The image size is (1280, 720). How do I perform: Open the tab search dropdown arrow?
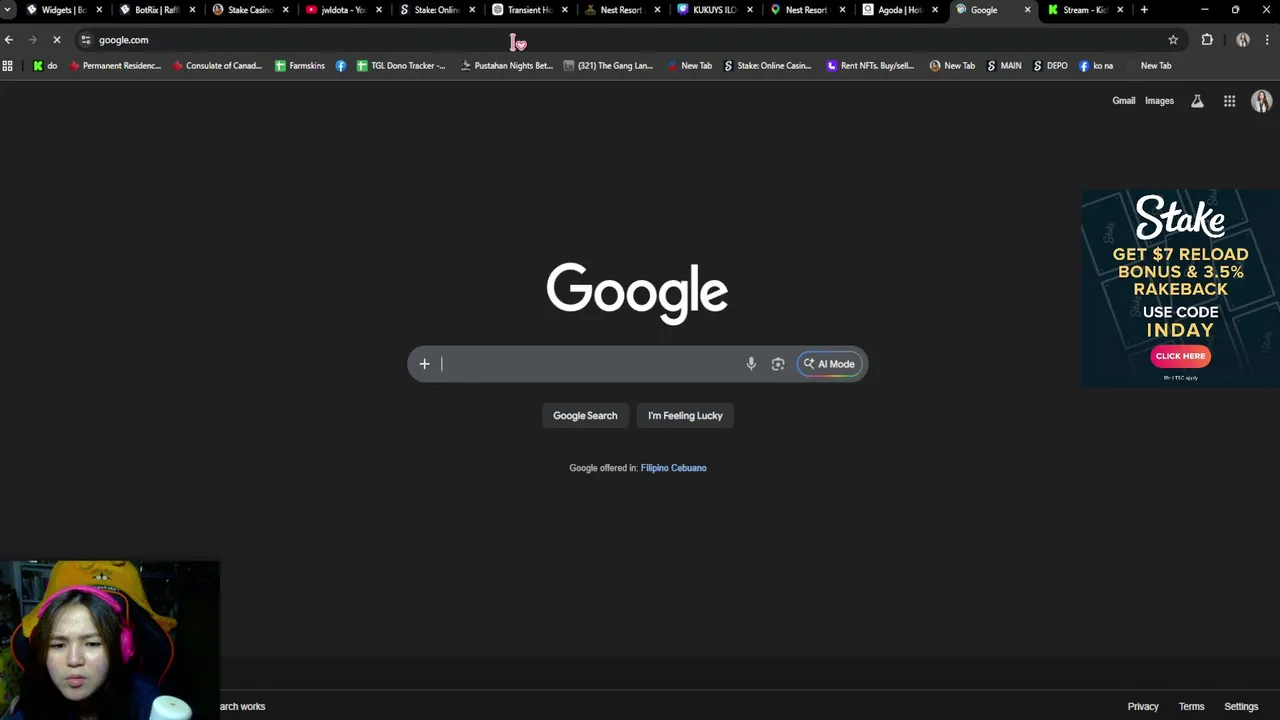[8, 10]
